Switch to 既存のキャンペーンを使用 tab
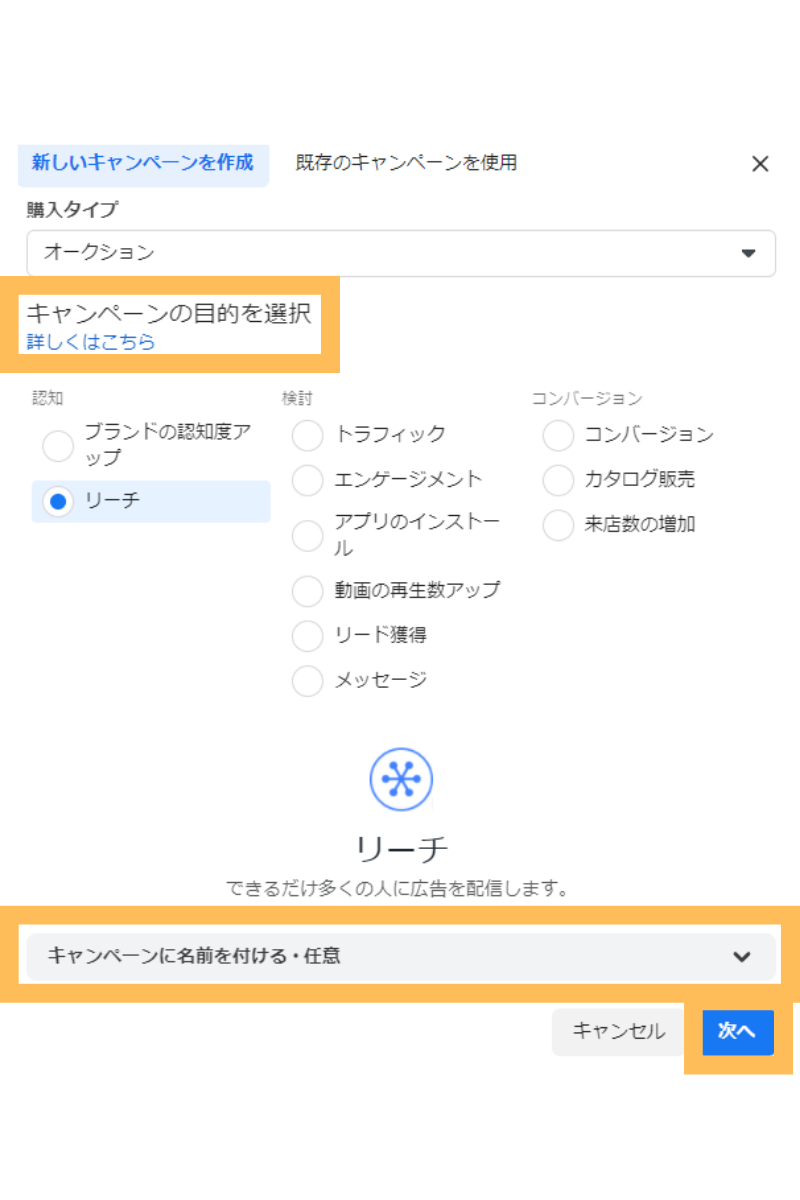The width and height of the screenshot is (800, 1200). pos(406,163)
